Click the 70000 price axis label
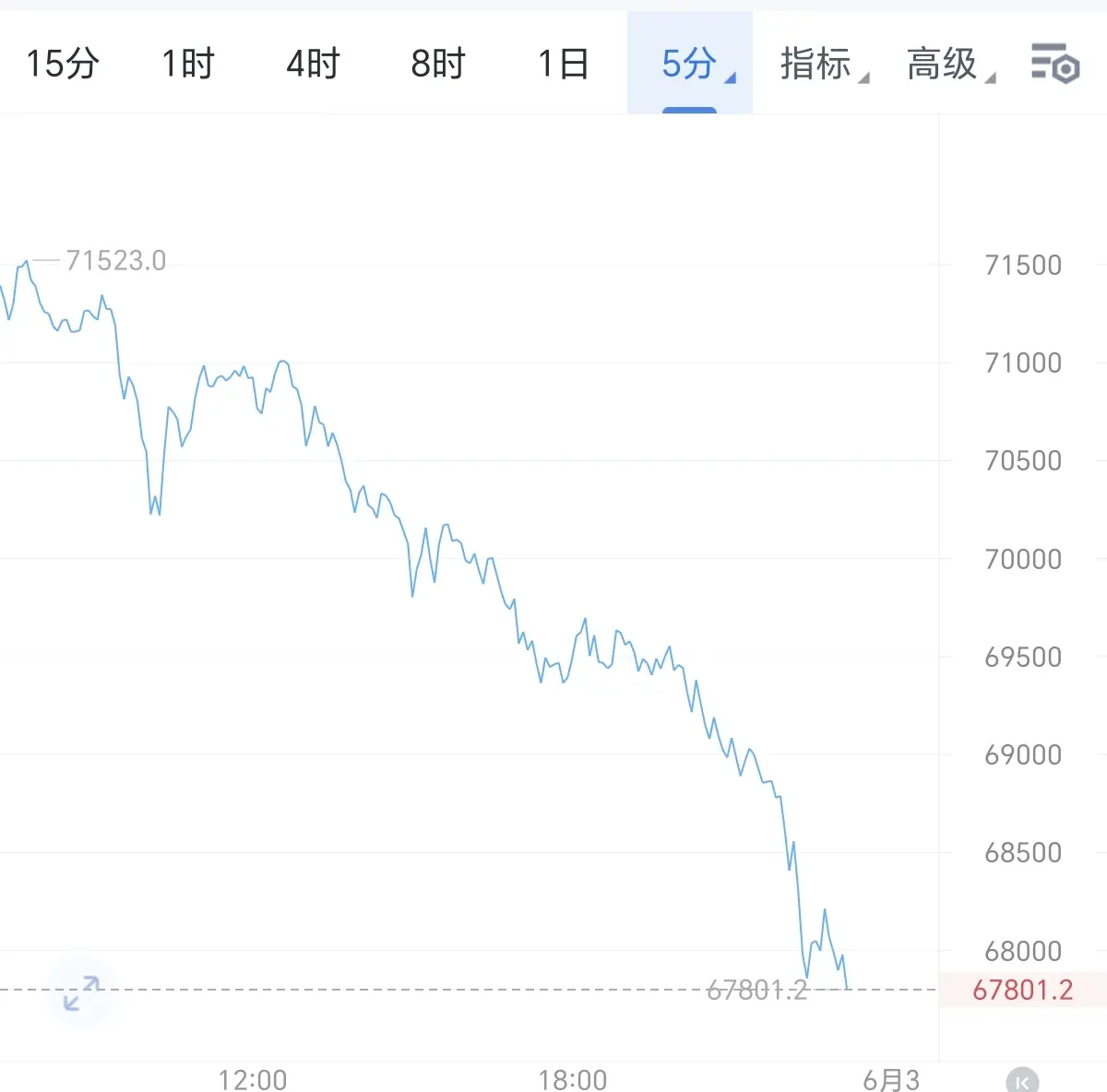 point(1023,559)
